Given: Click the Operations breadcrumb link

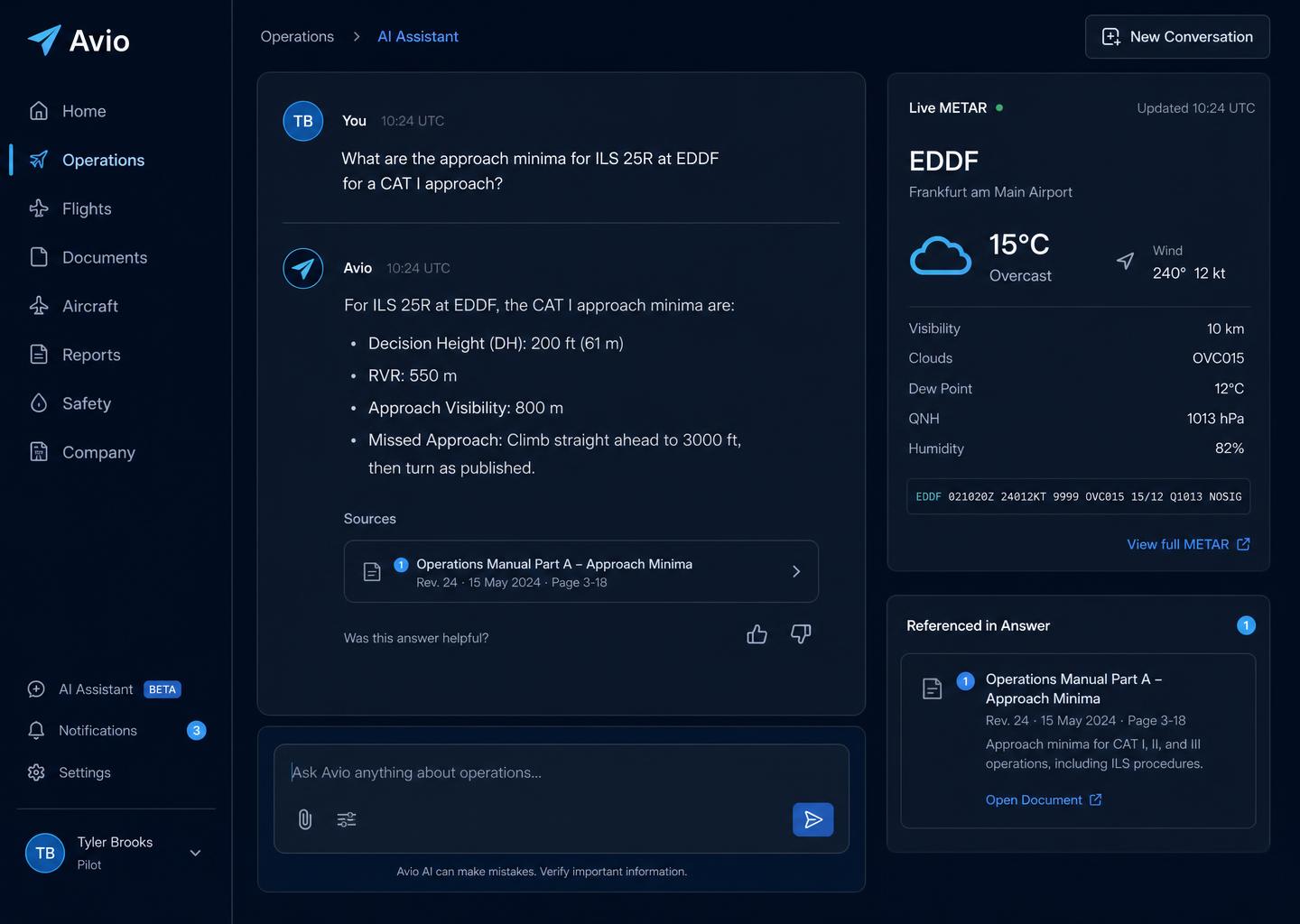Looking at the screenshot, I should click(297, 36).
